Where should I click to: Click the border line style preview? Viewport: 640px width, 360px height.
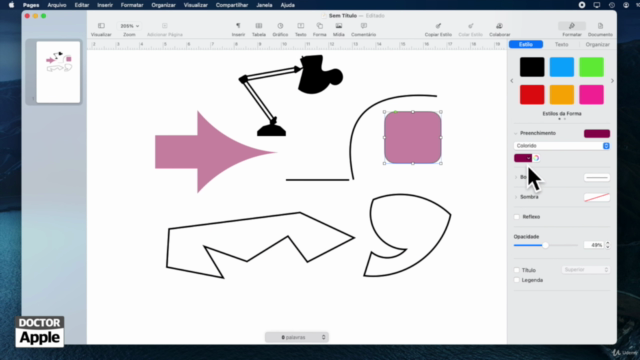click(597, 177)
